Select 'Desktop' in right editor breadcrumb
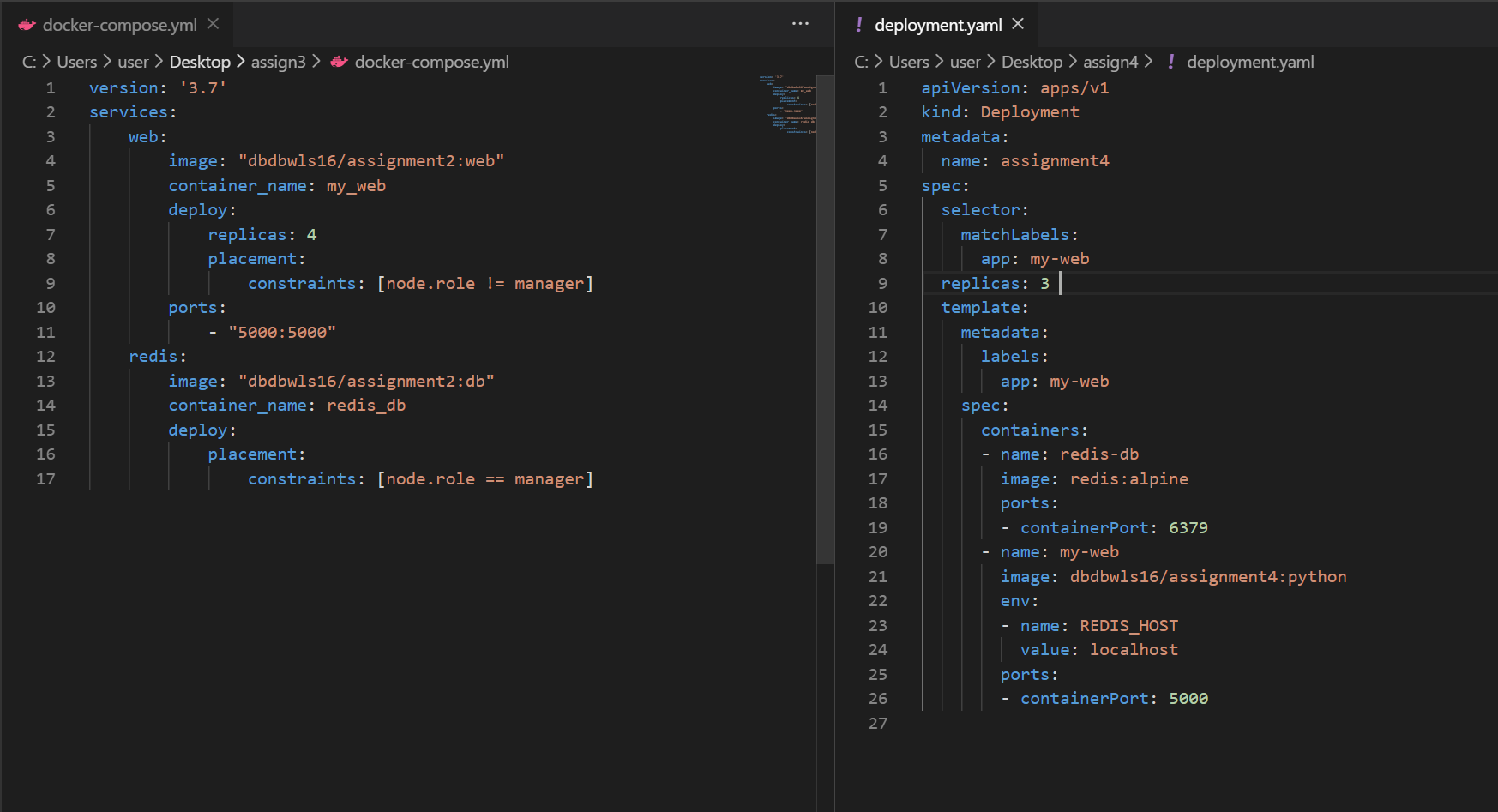This screenshot has width=1498, height=812. (1032, 62)
